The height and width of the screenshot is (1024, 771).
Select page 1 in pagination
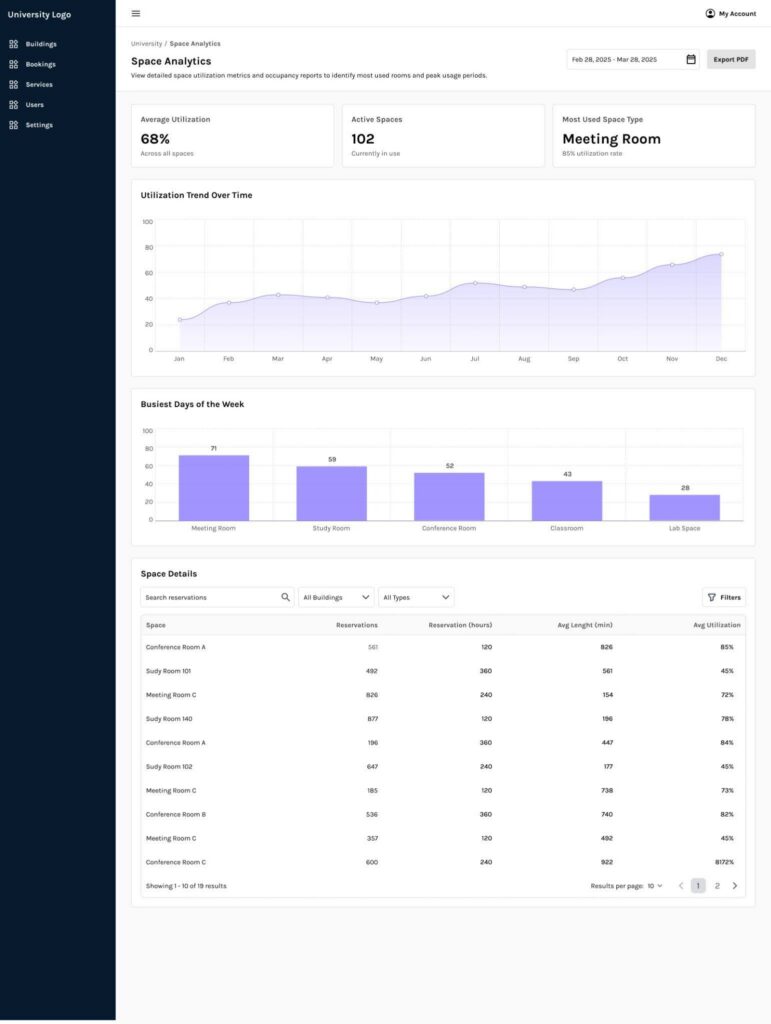(698, 886)
